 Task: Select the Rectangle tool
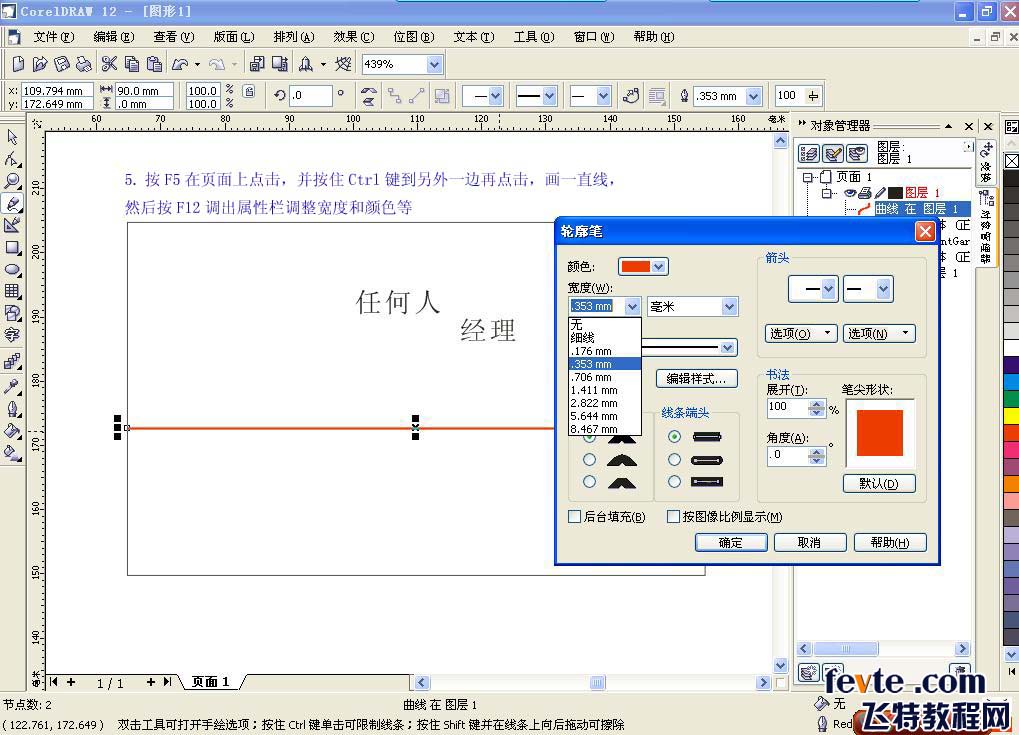coord(12,248)
